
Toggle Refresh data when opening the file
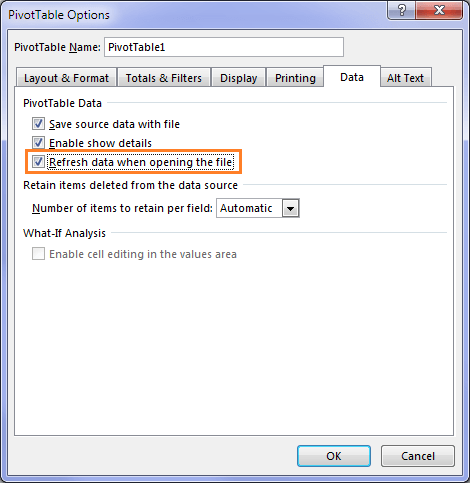38,162
